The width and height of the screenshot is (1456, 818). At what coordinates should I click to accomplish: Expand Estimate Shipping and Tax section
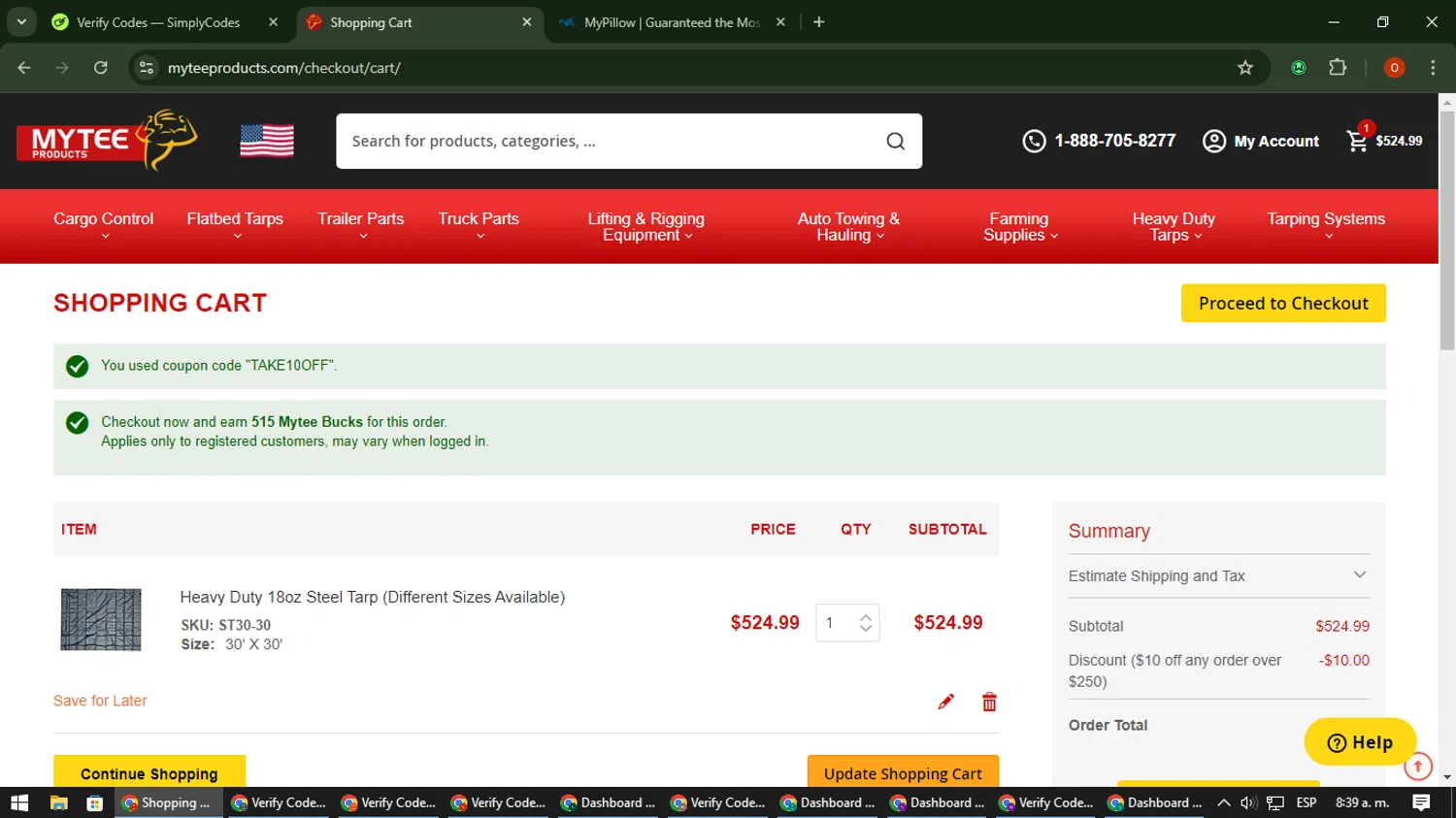click(x=1219, y=576)
